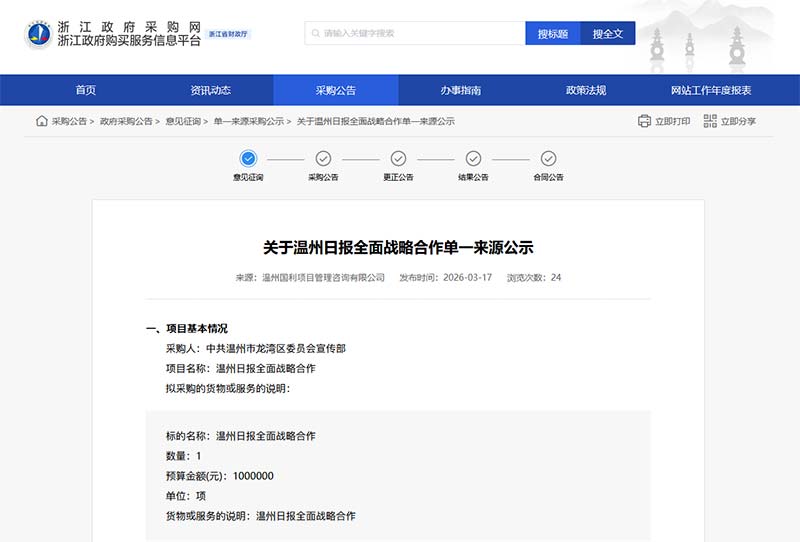Select the 采购公告 step checkmark circle
The width and height of the screenshot is (800, 542).
click(323, 158)
